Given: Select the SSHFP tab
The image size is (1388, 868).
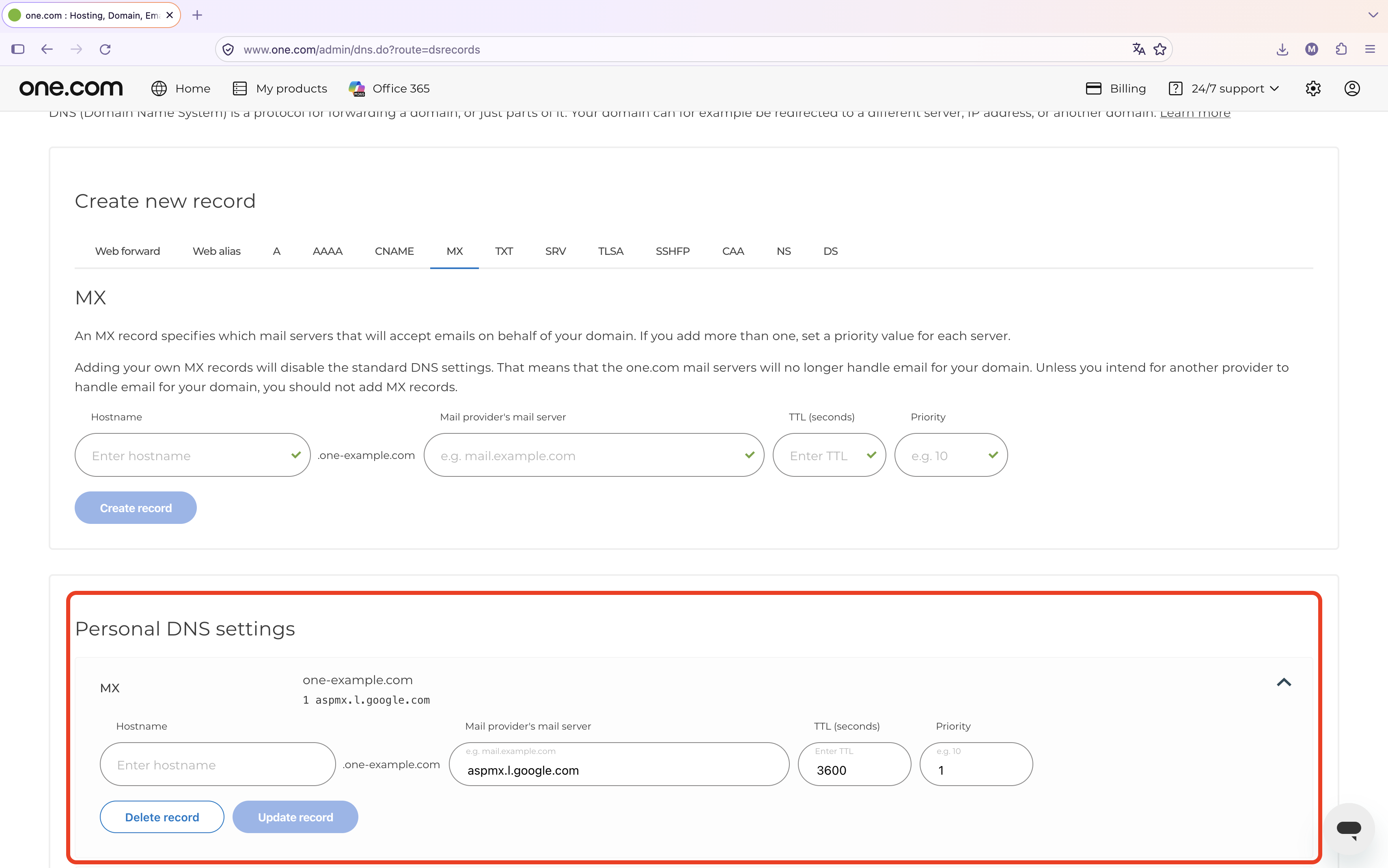Looking at the screenshot, I should pyautogui.click(x=672, y=251).
